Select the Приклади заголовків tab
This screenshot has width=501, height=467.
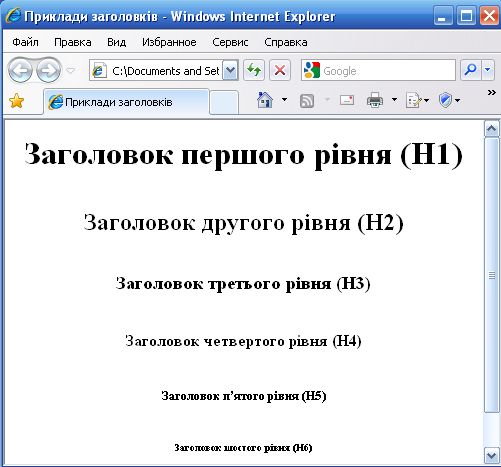(x=126, y=102)
